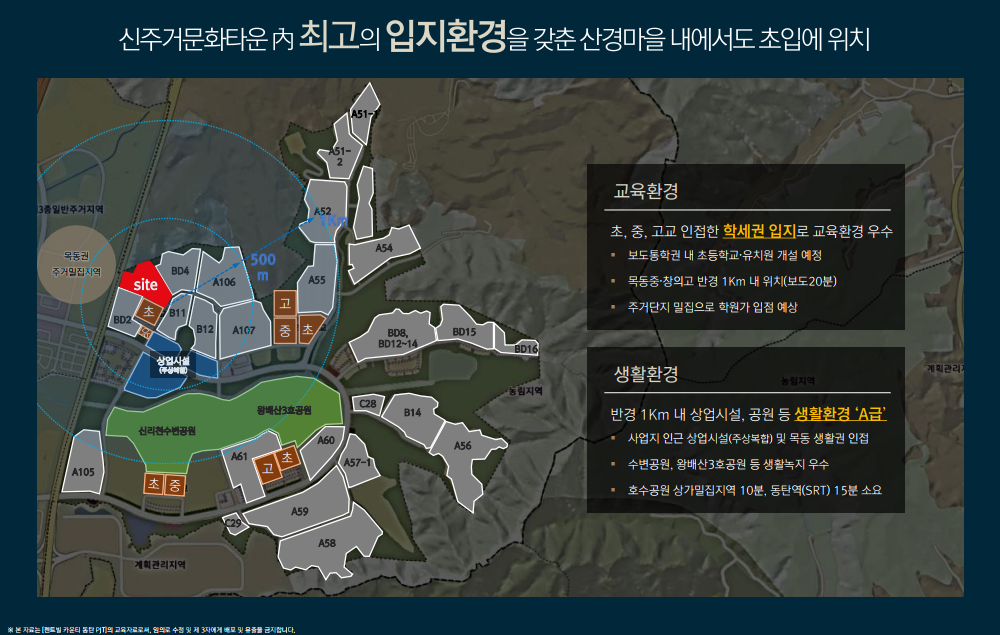Click the A107 block label
Image resolution: width=1000 pixels, height=635 pixels.
(x=244, y=330)
